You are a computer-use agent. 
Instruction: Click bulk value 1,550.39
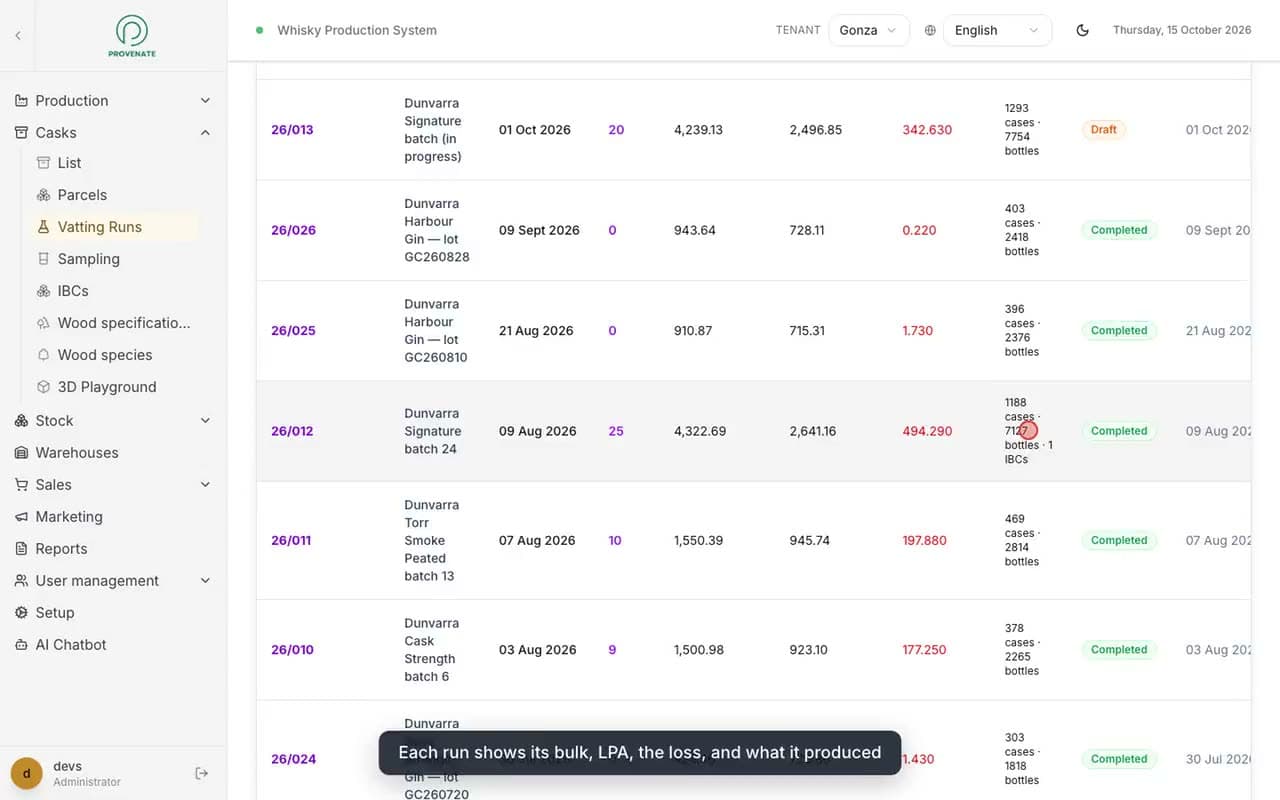click(x=698, y=540)
